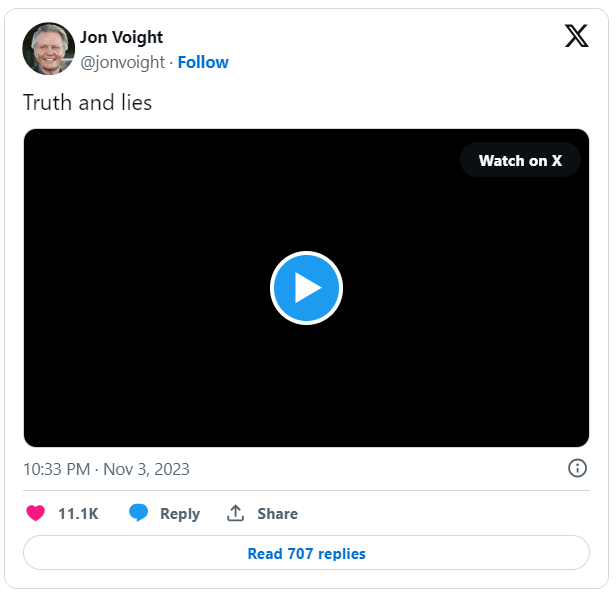Click the blue reply speech bubble icon
Viewport: 616px width, 598px height.
tap(138, 513)
